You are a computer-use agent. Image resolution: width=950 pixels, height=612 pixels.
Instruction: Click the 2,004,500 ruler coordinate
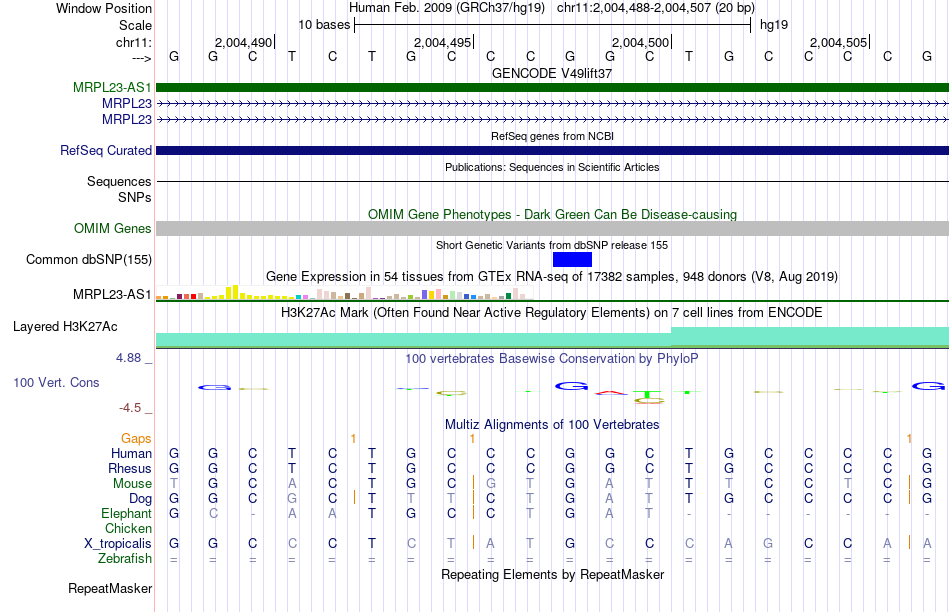pyautogui.click(x=640, y=42)
